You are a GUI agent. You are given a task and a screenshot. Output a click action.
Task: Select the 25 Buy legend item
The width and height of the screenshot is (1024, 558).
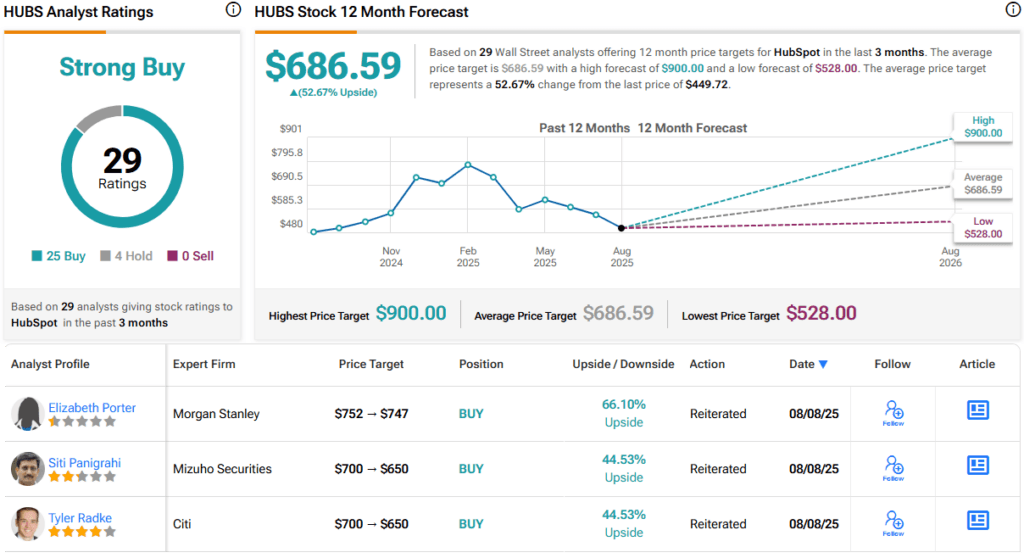pos(59,256)
